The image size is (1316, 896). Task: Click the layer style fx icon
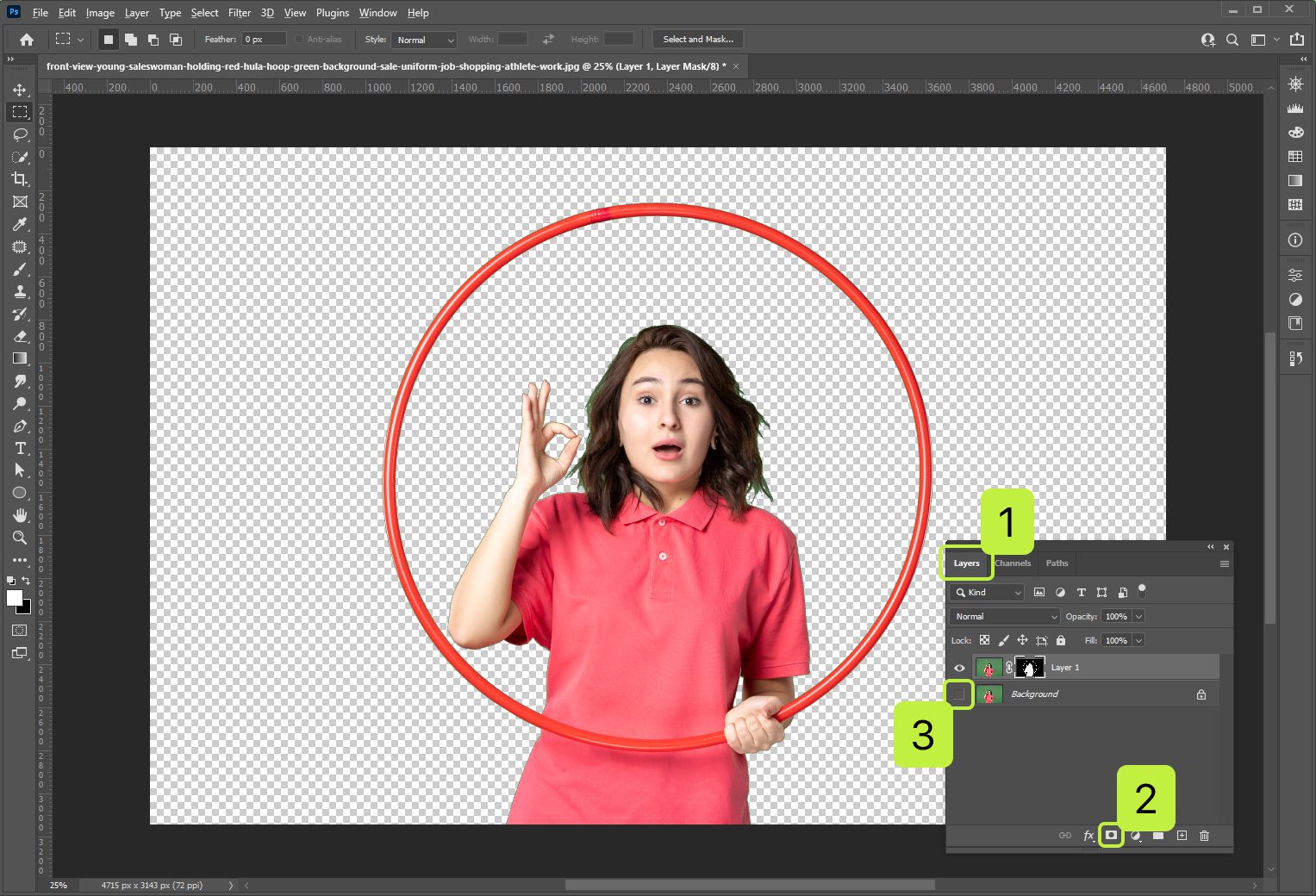1088,836
